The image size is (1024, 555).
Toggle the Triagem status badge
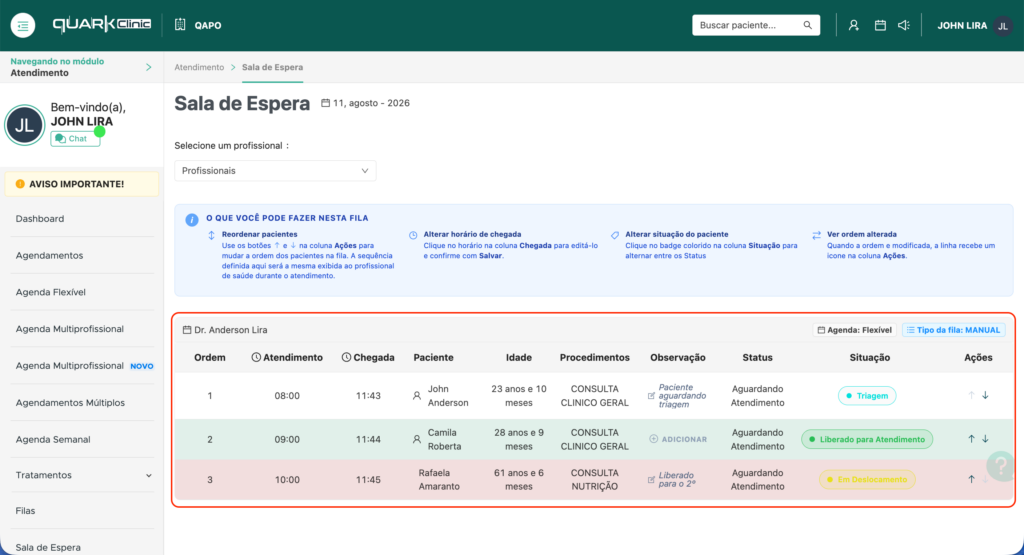pos(867,396)
